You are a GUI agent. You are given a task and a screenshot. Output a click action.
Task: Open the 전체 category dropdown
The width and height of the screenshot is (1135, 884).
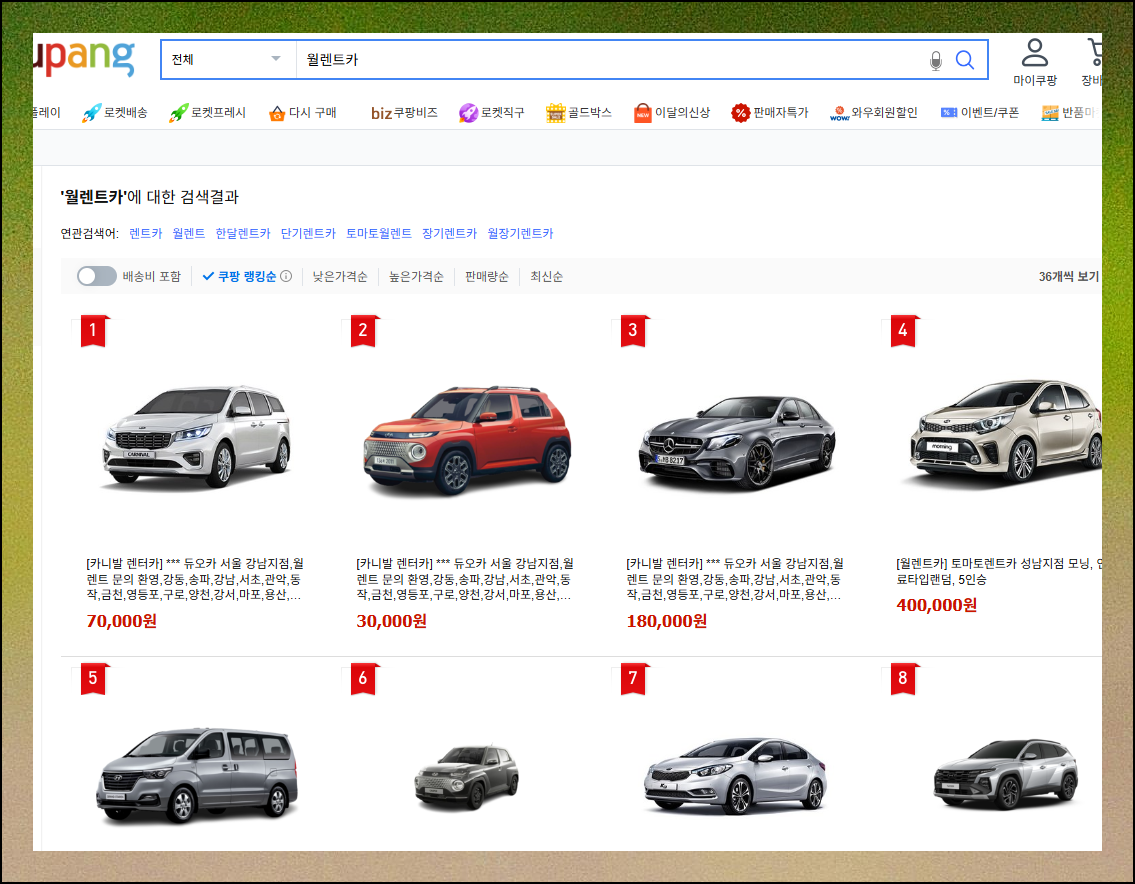pos(228,59)
